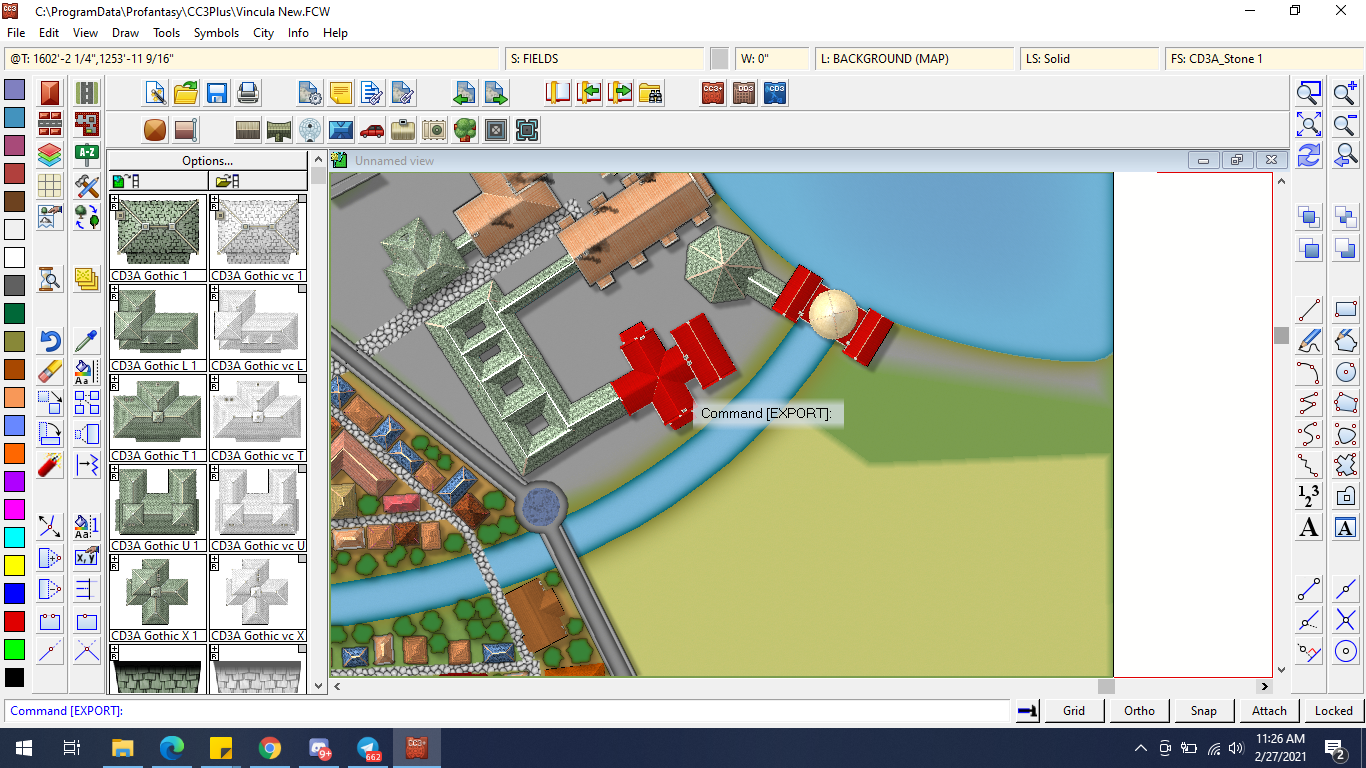1366x768 pixels.
Task: Expand the CD3A Gothic L 1 plus box
Action: [115, 290]
